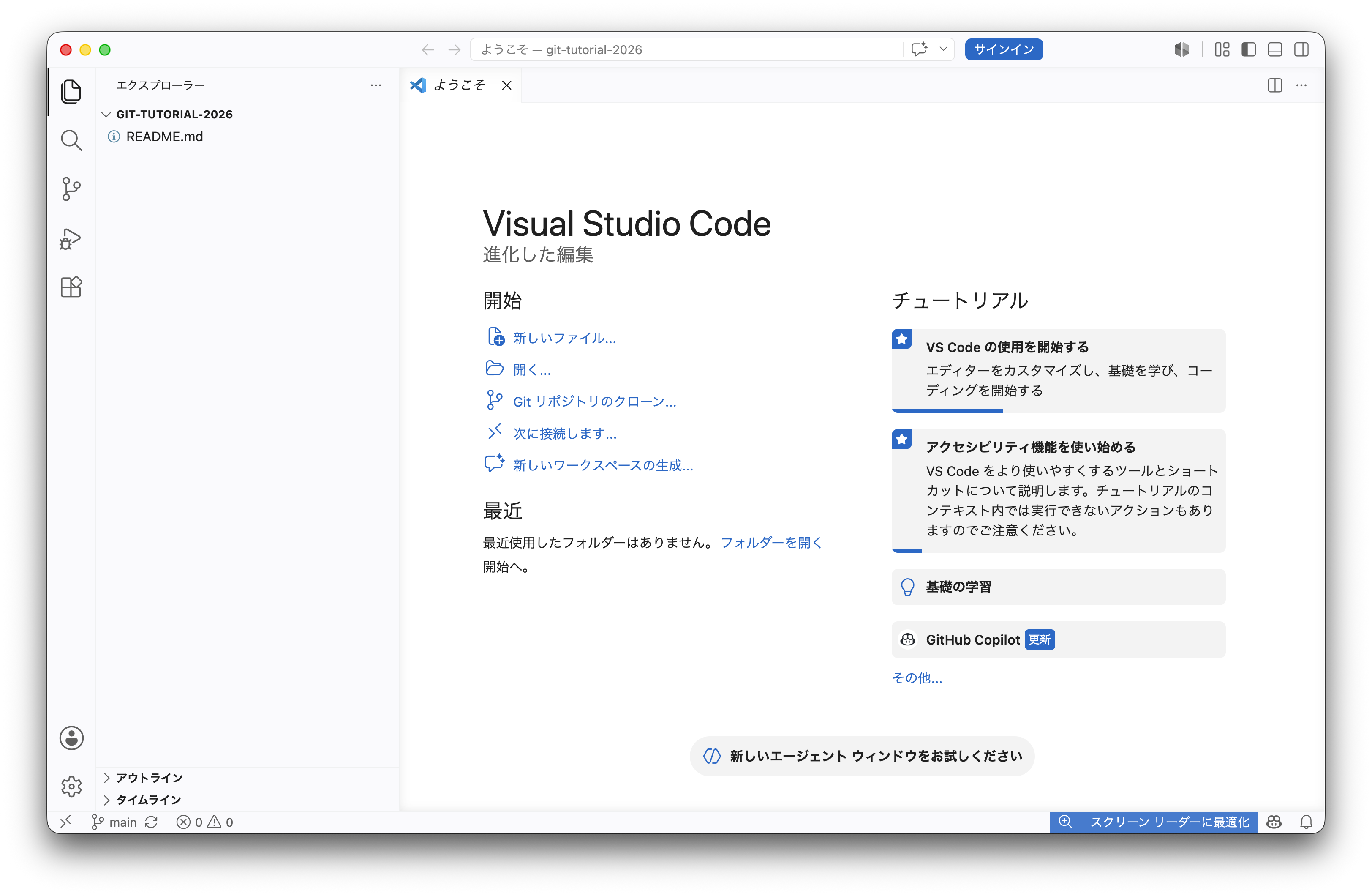Open the chat dropdown arrow in title bar
This screenshot has width=1372, height=896.
(943, 49)
